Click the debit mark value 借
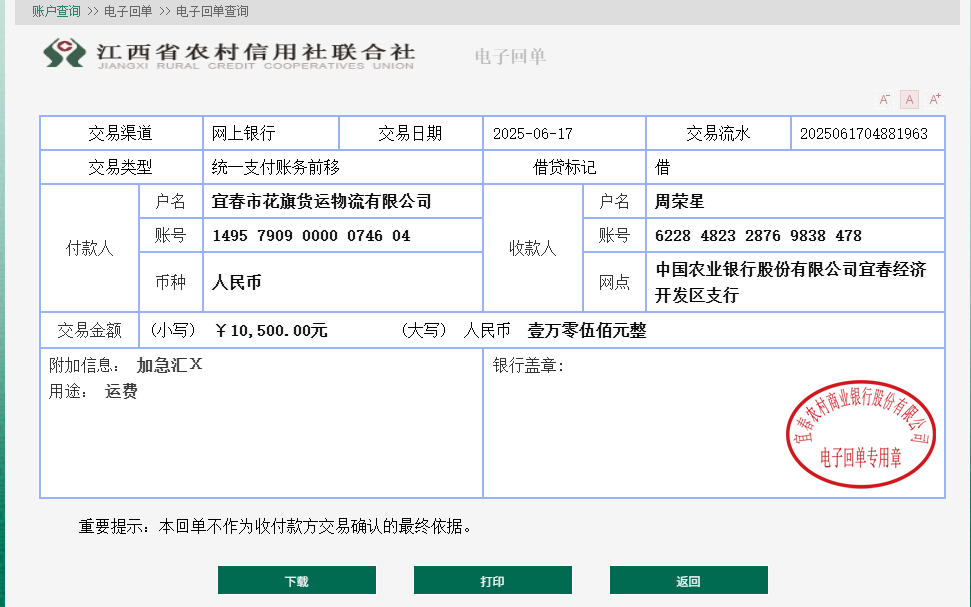 pos(663,167)
